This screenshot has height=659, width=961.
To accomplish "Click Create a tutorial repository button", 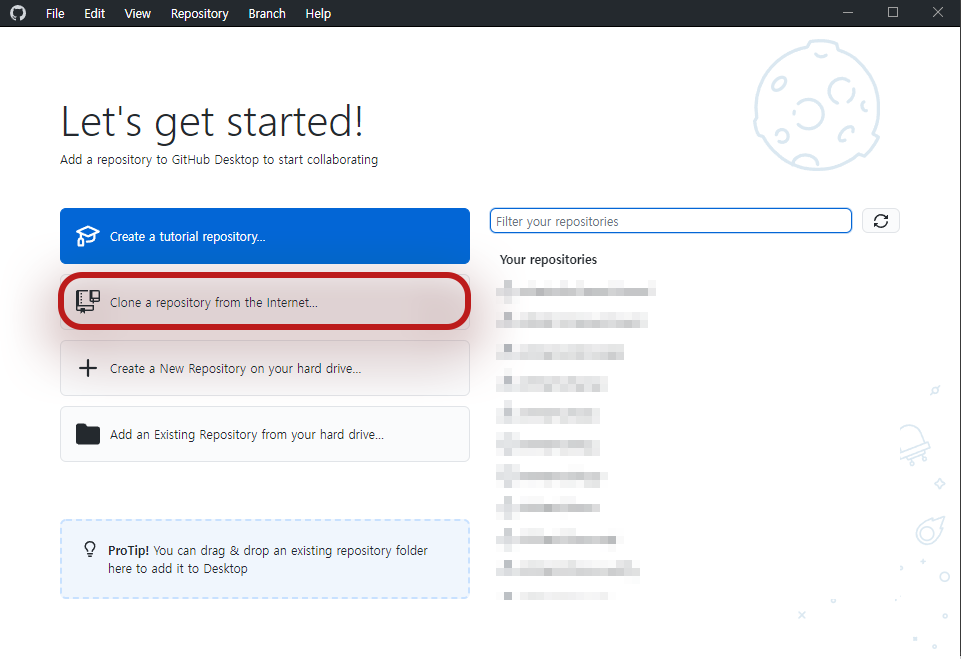I will tap(265, 236).
